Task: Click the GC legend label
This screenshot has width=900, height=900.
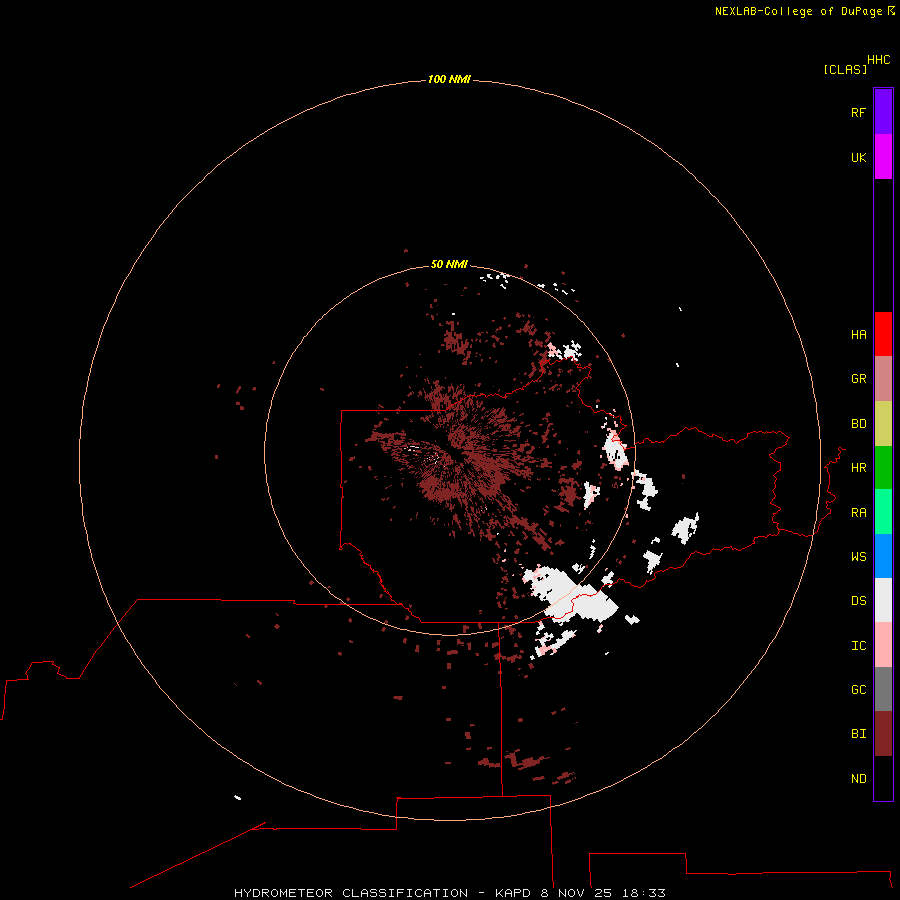Action: pos(858,690)
